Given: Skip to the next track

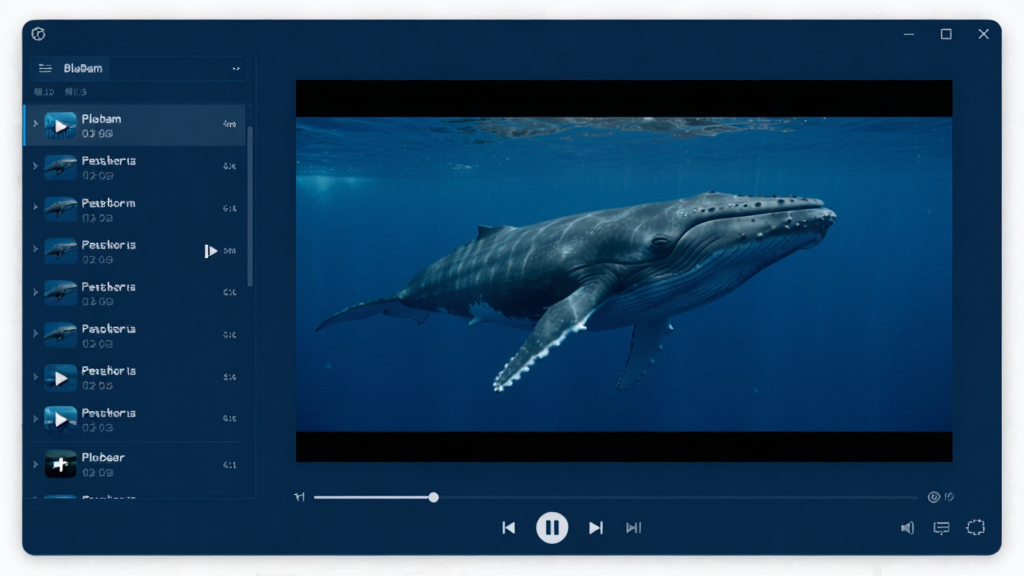Looking at the screenshot, I should click(x=596, y=528).
